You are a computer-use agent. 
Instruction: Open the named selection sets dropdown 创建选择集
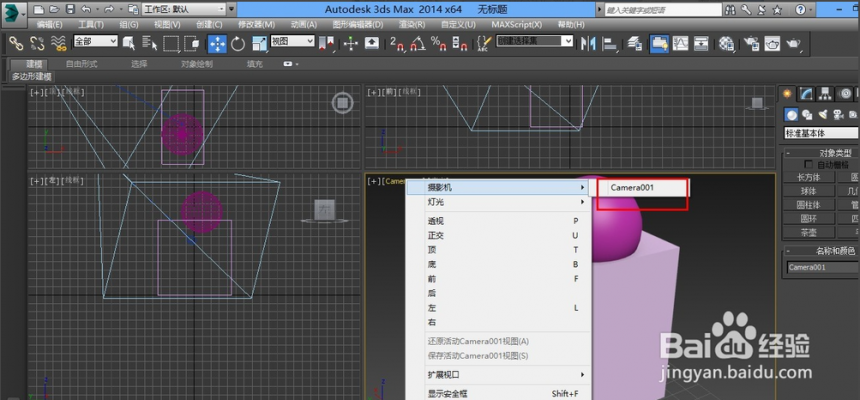534,41
